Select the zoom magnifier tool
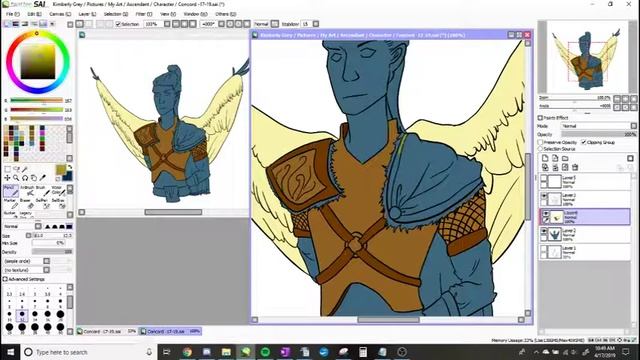640x360 pixels. (16, 178)
